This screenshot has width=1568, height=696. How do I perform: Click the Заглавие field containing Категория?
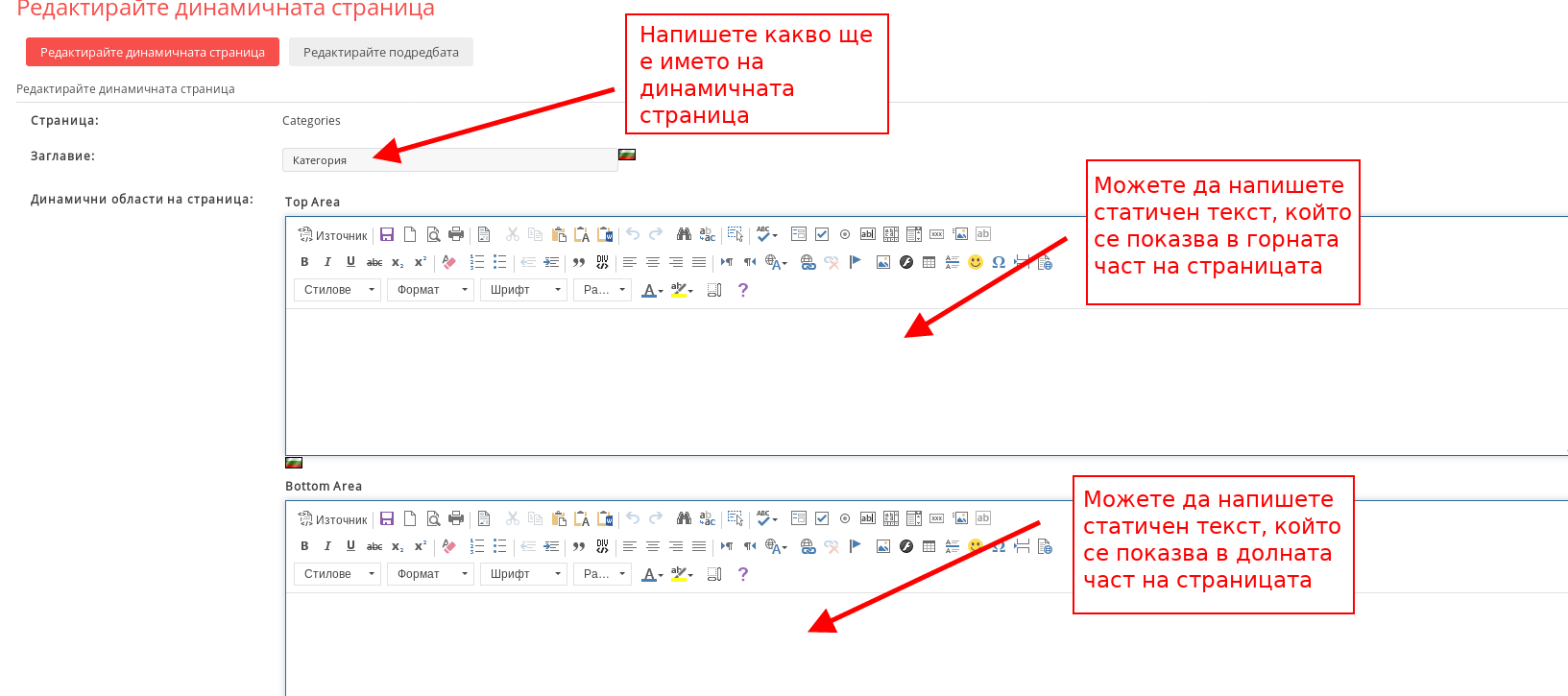[x=449, y=160]
